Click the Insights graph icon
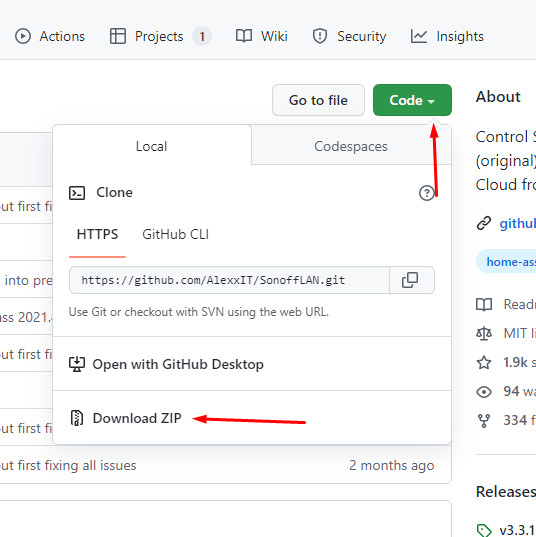 coord(419,36)
